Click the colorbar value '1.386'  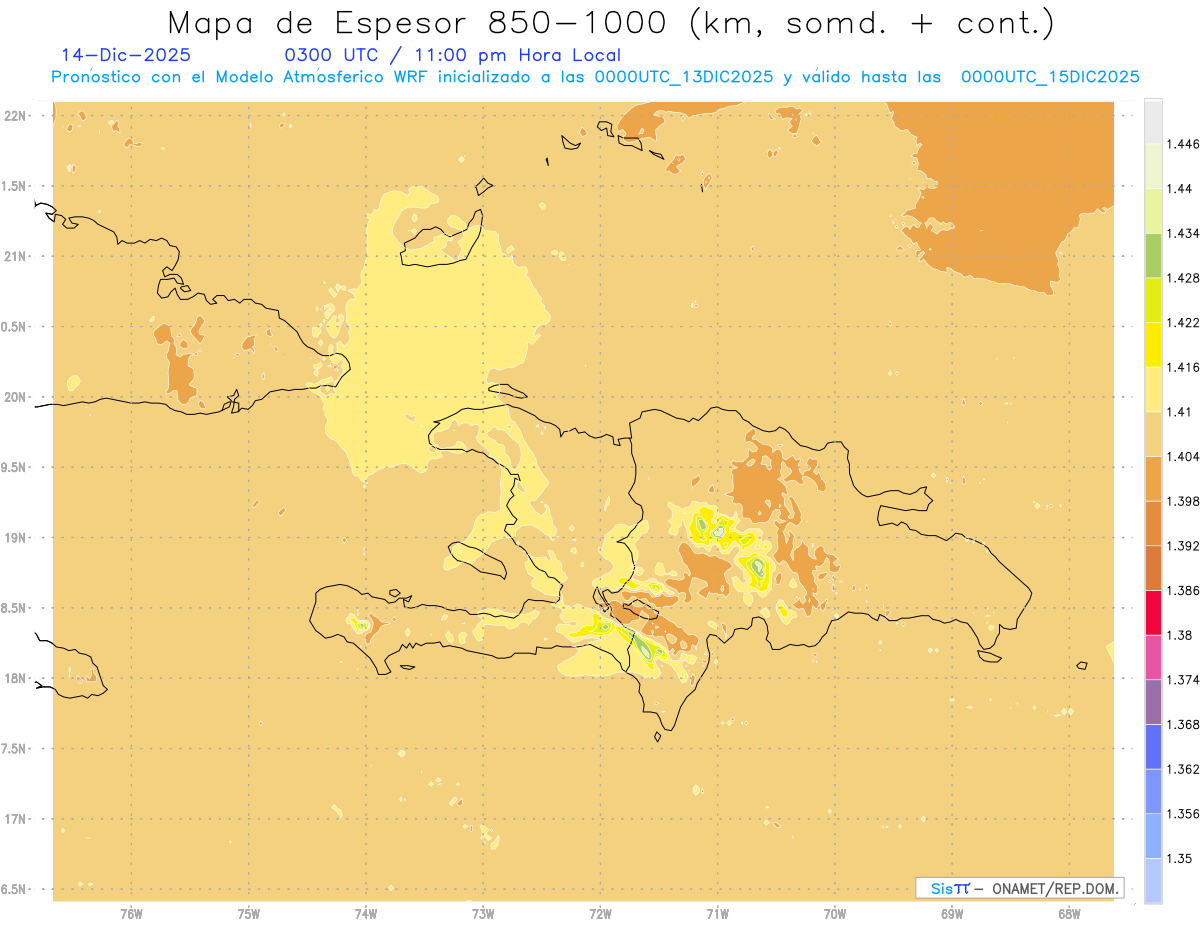coord(1185,590)
